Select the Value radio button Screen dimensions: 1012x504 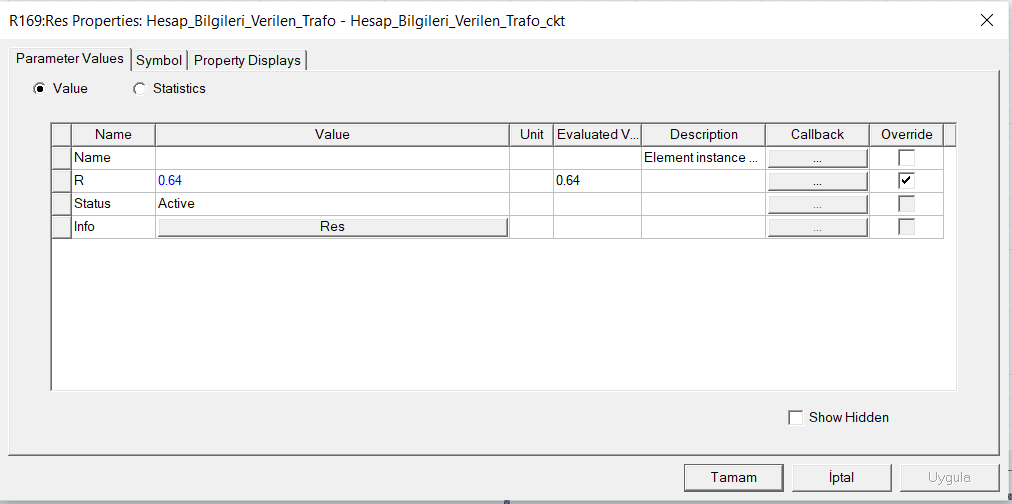click(x=40, y=89)
